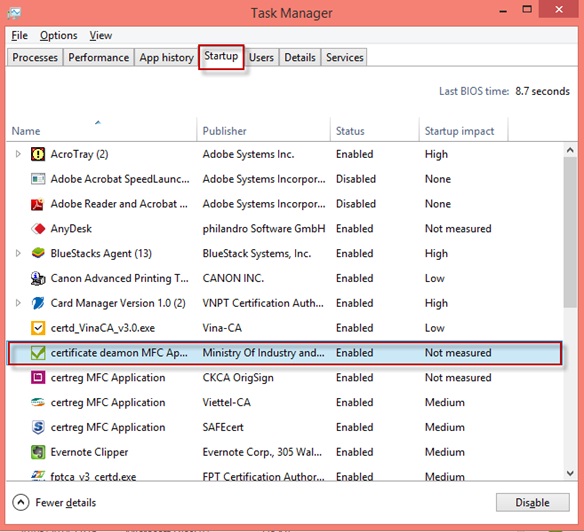Click the Evernote Clipper elephant icon
This screenshot has width=584, height=532.
[x=38, y=452]
